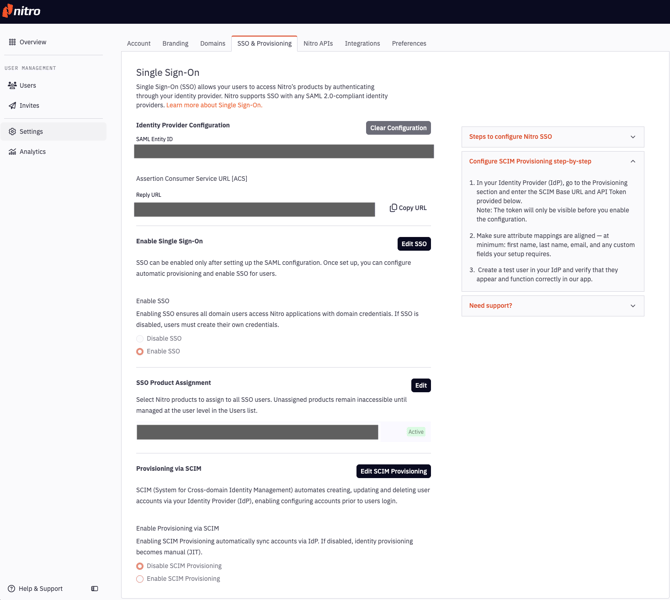The image size is (670, 600).
Task: Go to Overview in sidebar
Action: click(x=33, y=42)
